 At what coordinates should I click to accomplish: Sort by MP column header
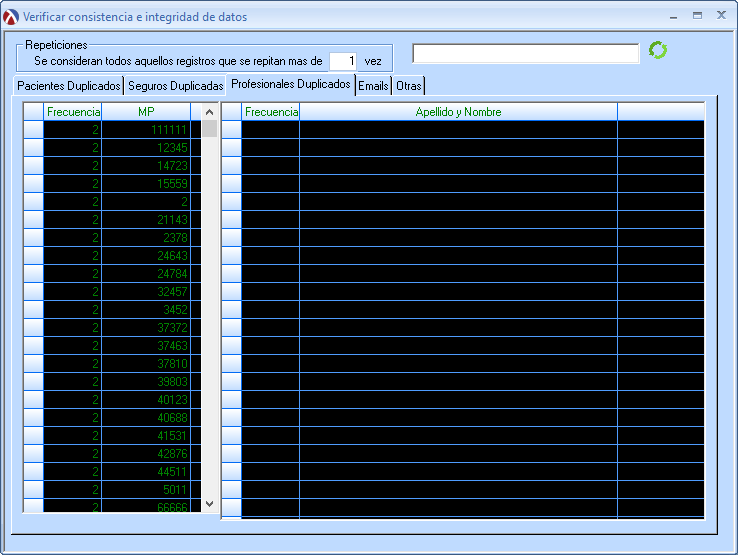146,112
